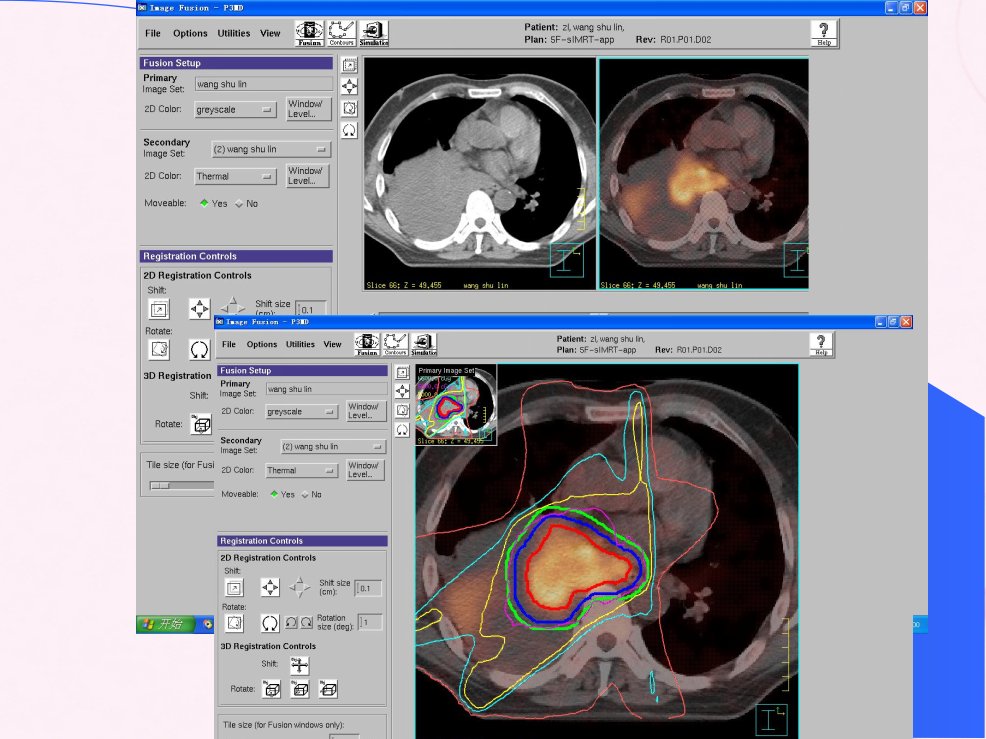The image size is (986, 739).
Task: Click back window's 2D circular Rotate icon
Action: (199, 349)
